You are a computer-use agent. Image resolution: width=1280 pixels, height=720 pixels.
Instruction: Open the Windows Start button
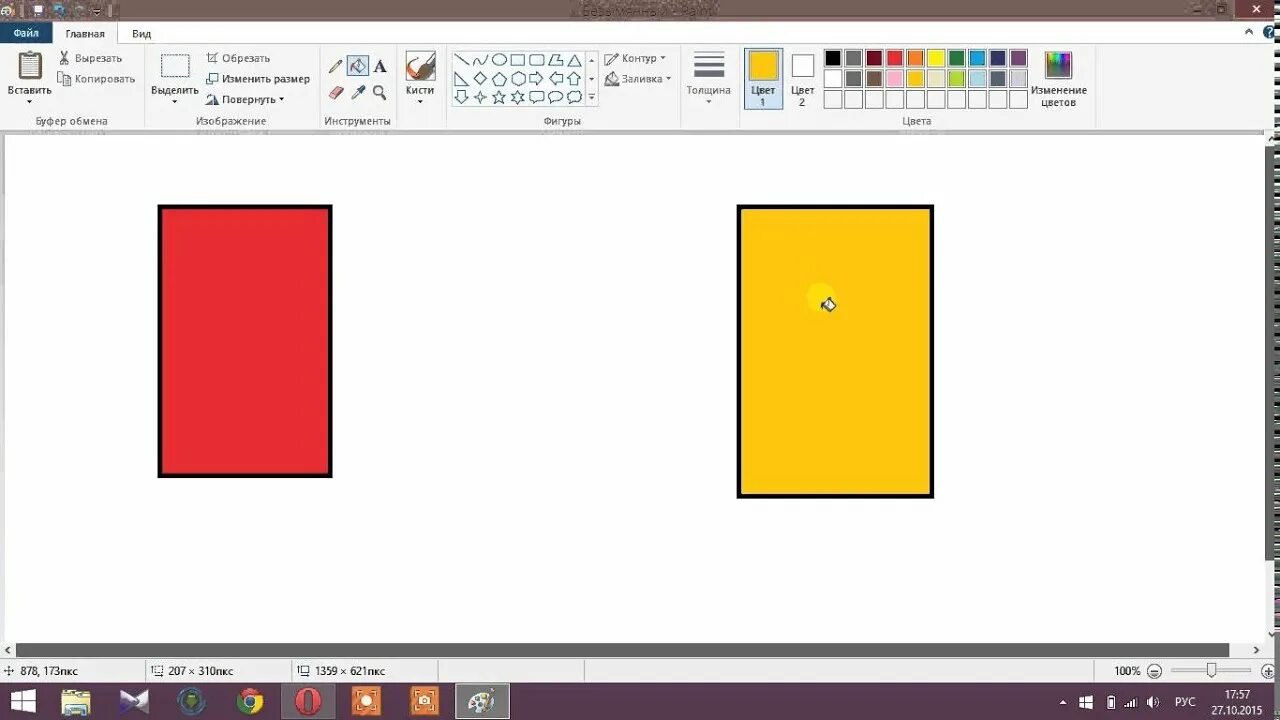point(24,701)
